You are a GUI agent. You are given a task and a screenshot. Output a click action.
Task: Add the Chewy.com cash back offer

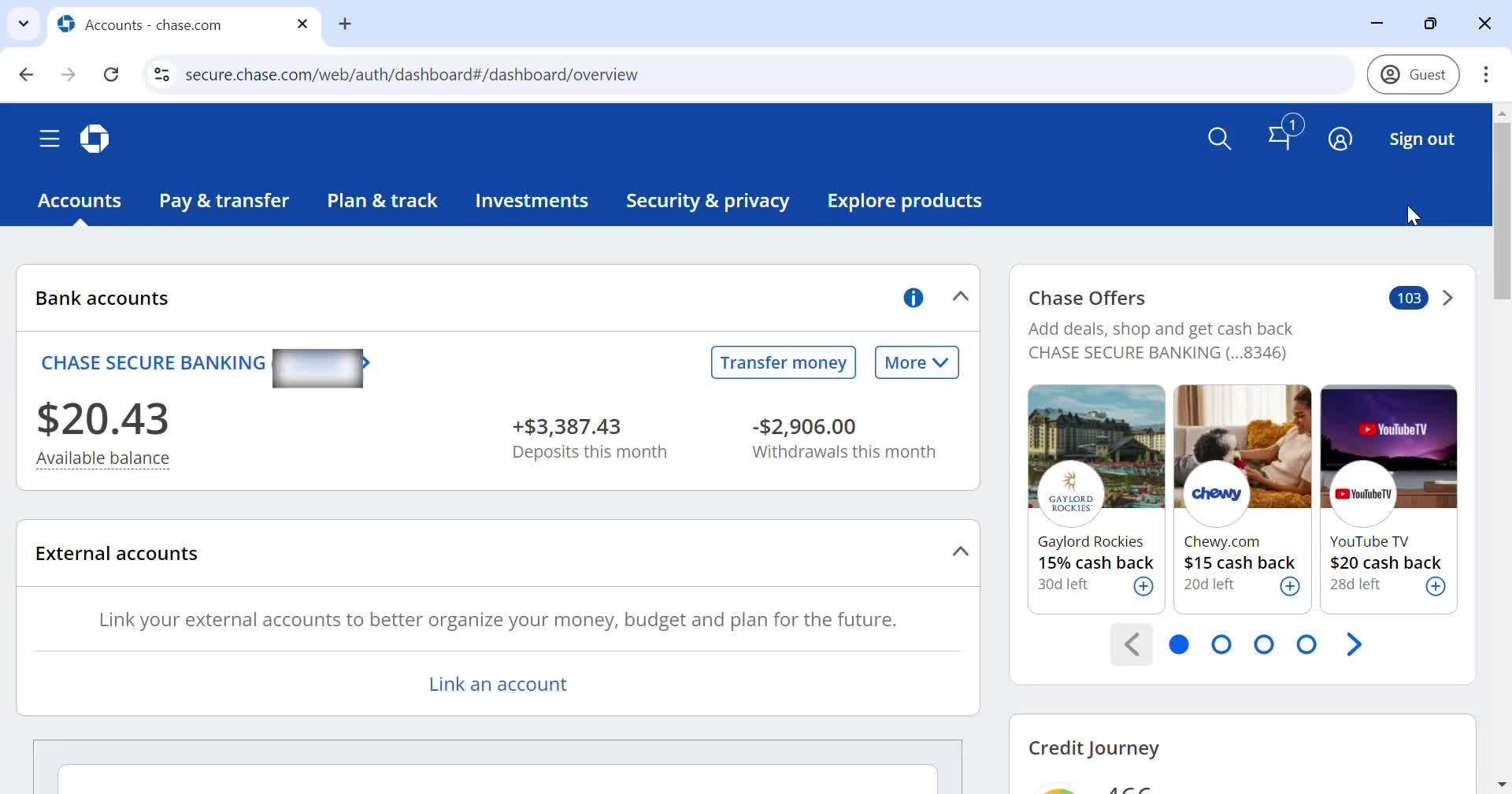[x=1289, y=587]
